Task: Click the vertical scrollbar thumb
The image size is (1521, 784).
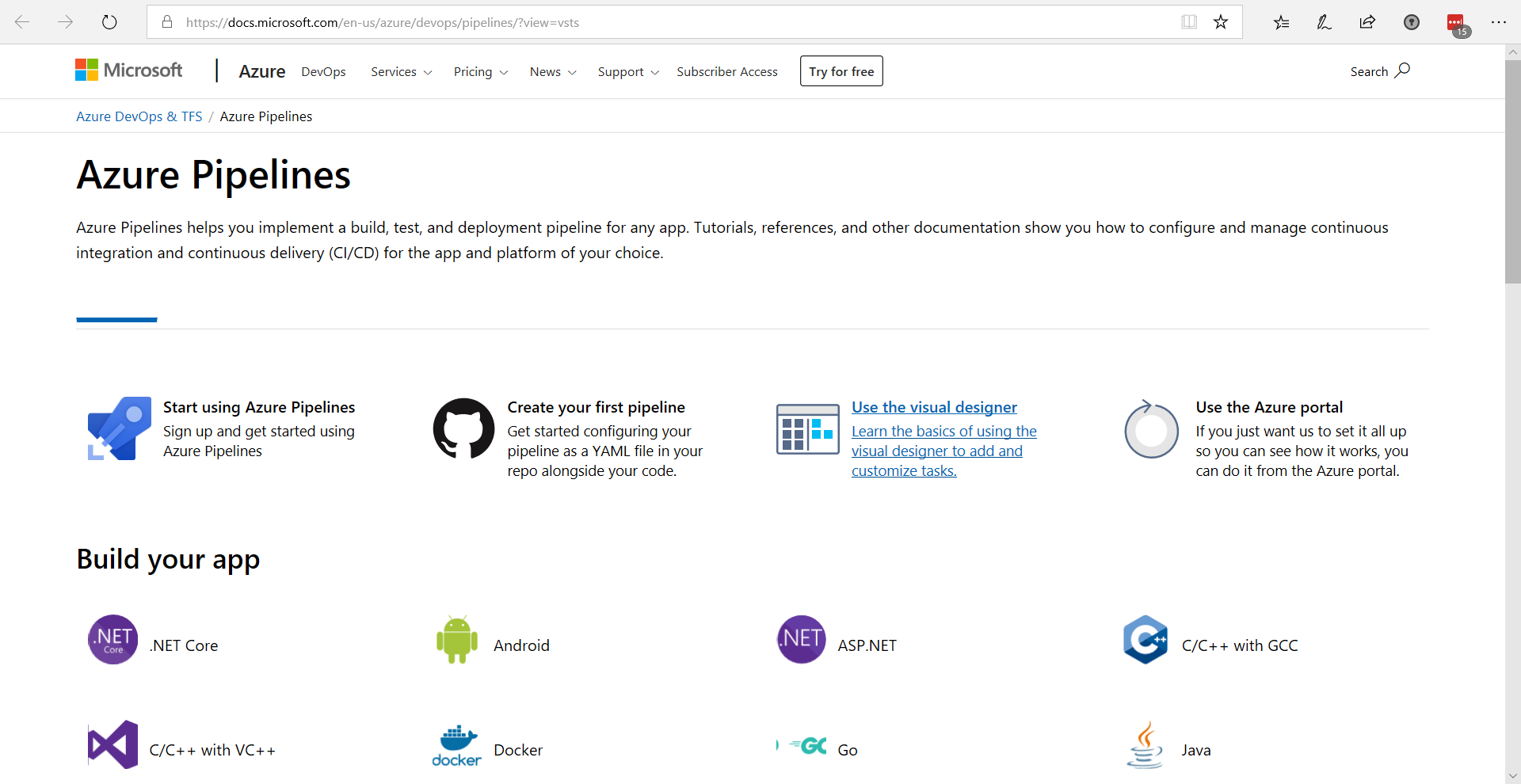Action: pos(1513,172)
